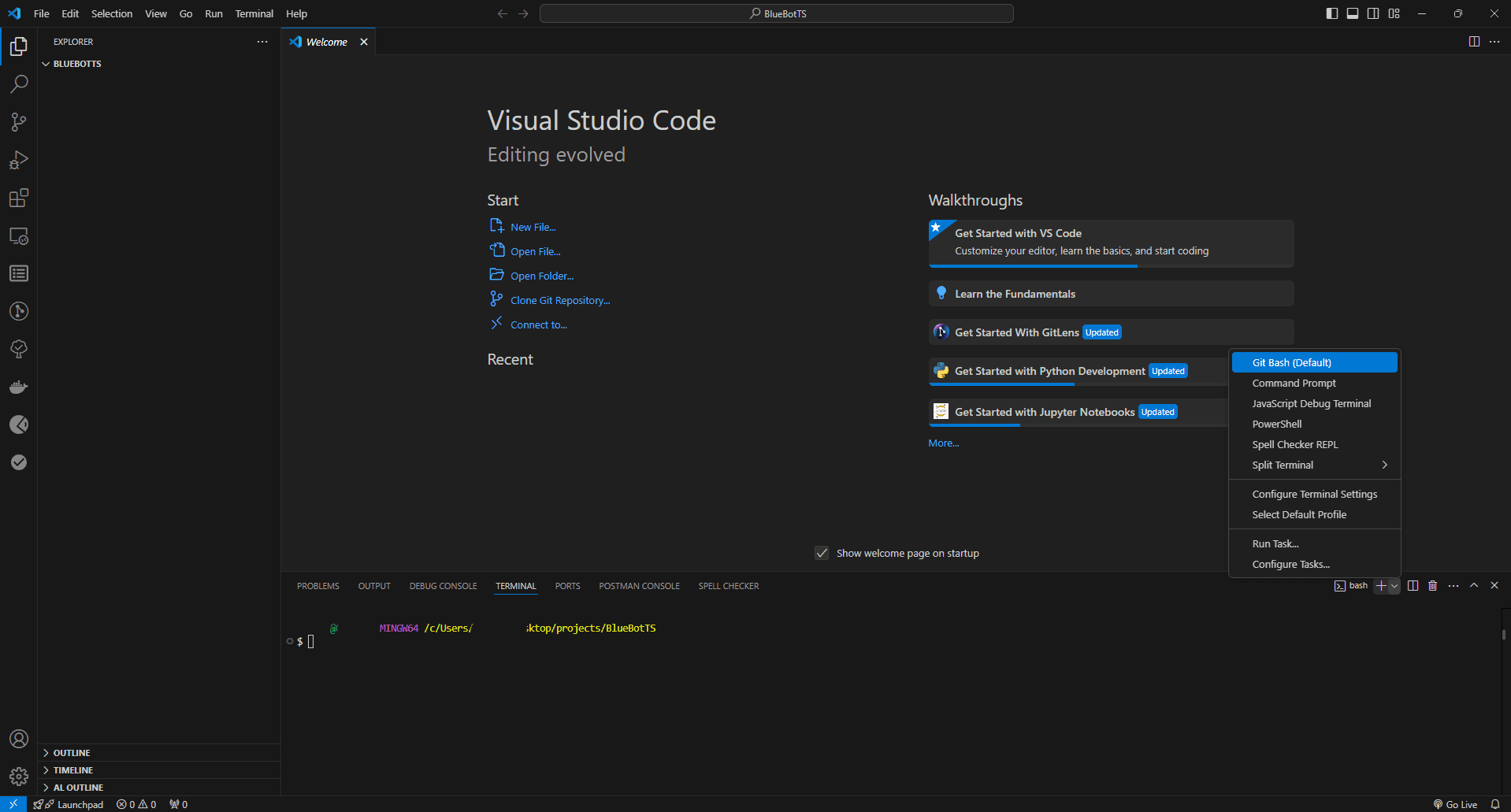Image resolution: width=1511 pixels, height=812 pixels.
Task: Go forward with the navigation arrow
Action: point(523,13)
